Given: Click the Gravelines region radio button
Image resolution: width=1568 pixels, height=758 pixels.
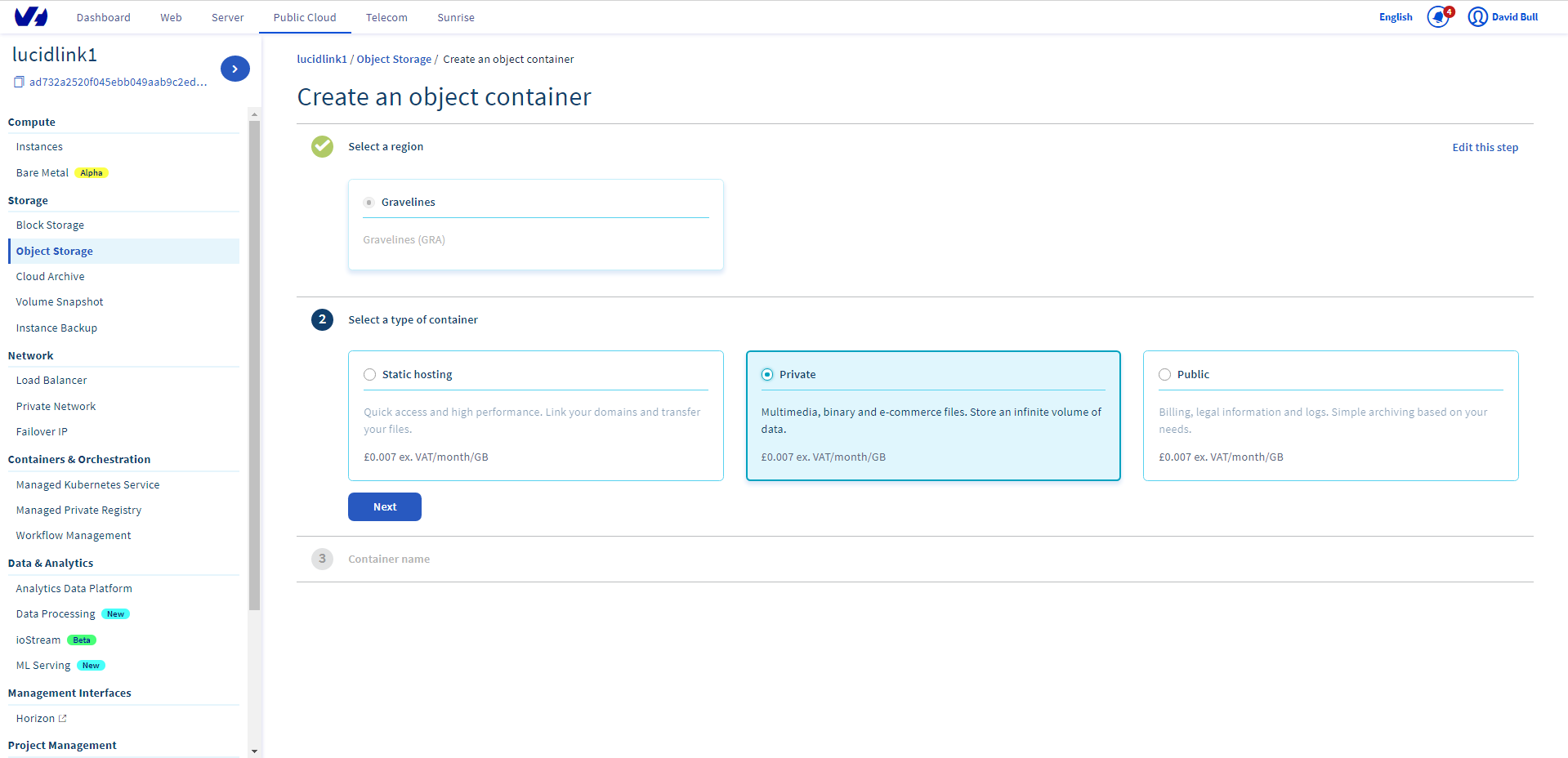Looking at the screenshot, I should coord(369,203).
